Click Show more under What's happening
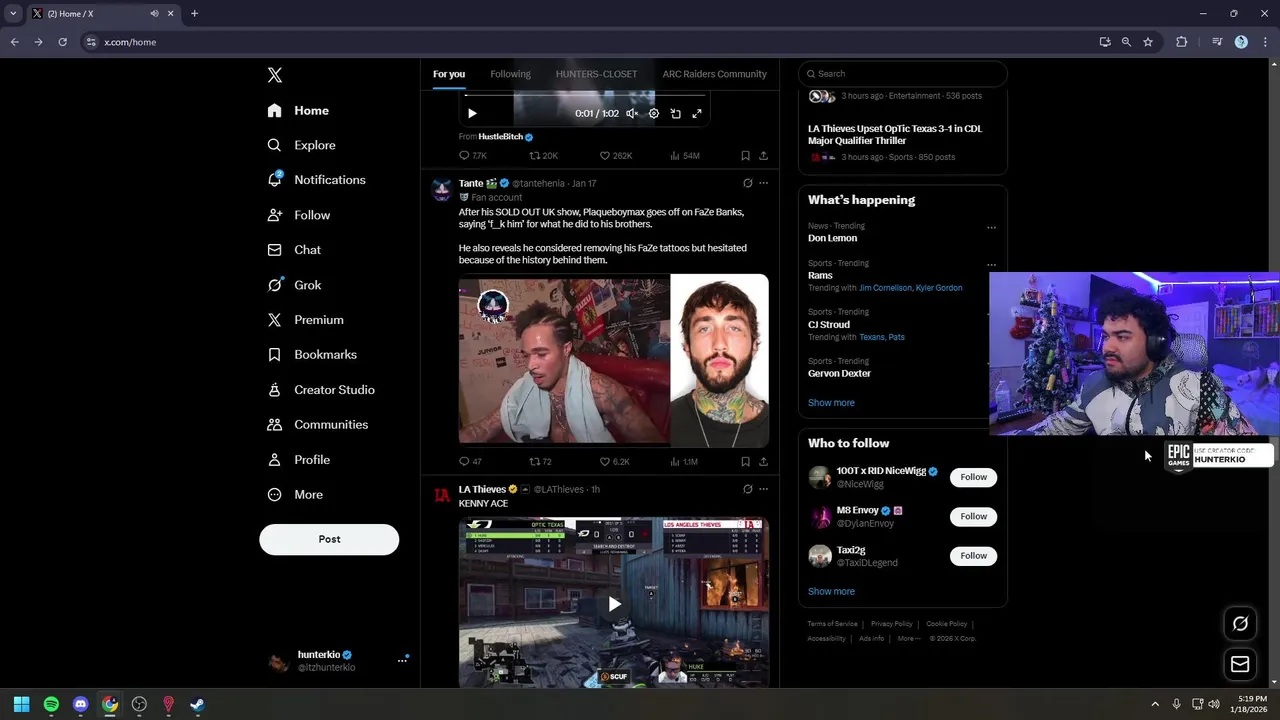The image size is (1280, 720). [x=831, y=403]
